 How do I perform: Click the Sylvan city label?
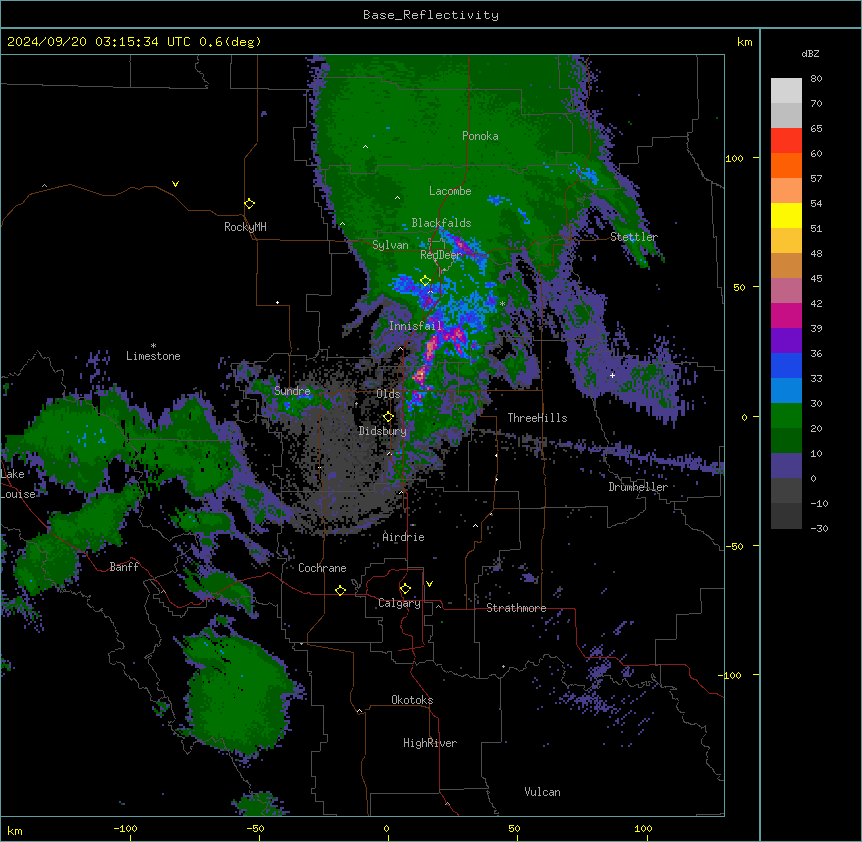pyautogui.click(x=390, y=245)
